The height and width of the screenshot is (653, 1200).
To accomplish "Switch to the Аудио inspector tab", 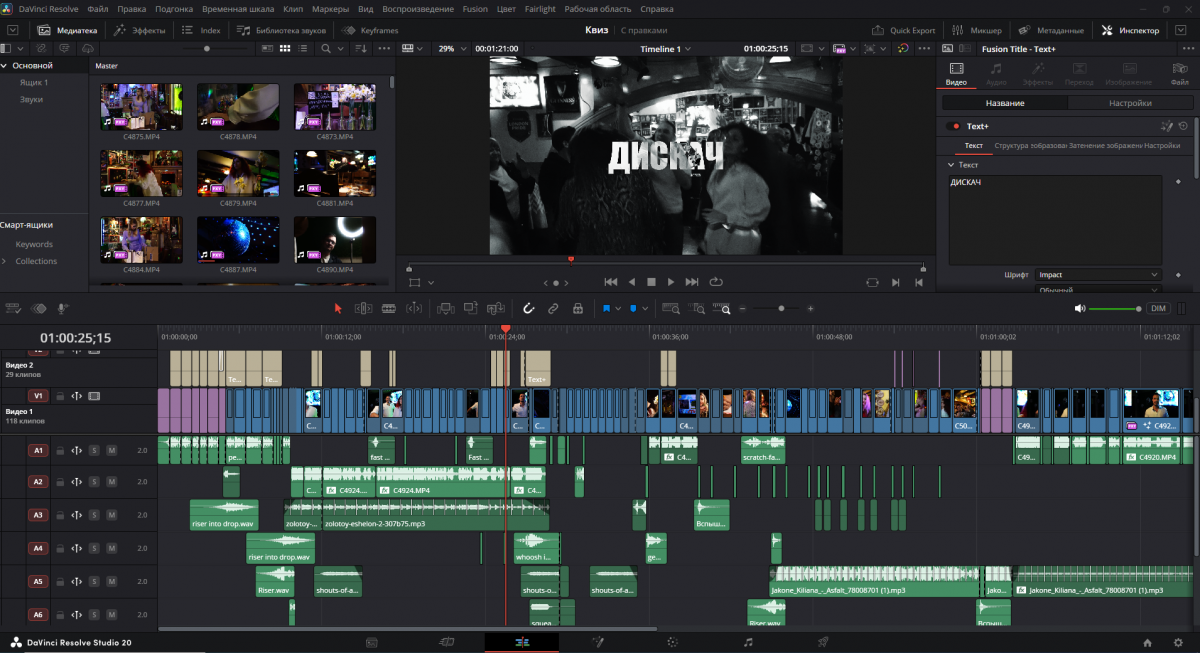I will click(997, 74).
